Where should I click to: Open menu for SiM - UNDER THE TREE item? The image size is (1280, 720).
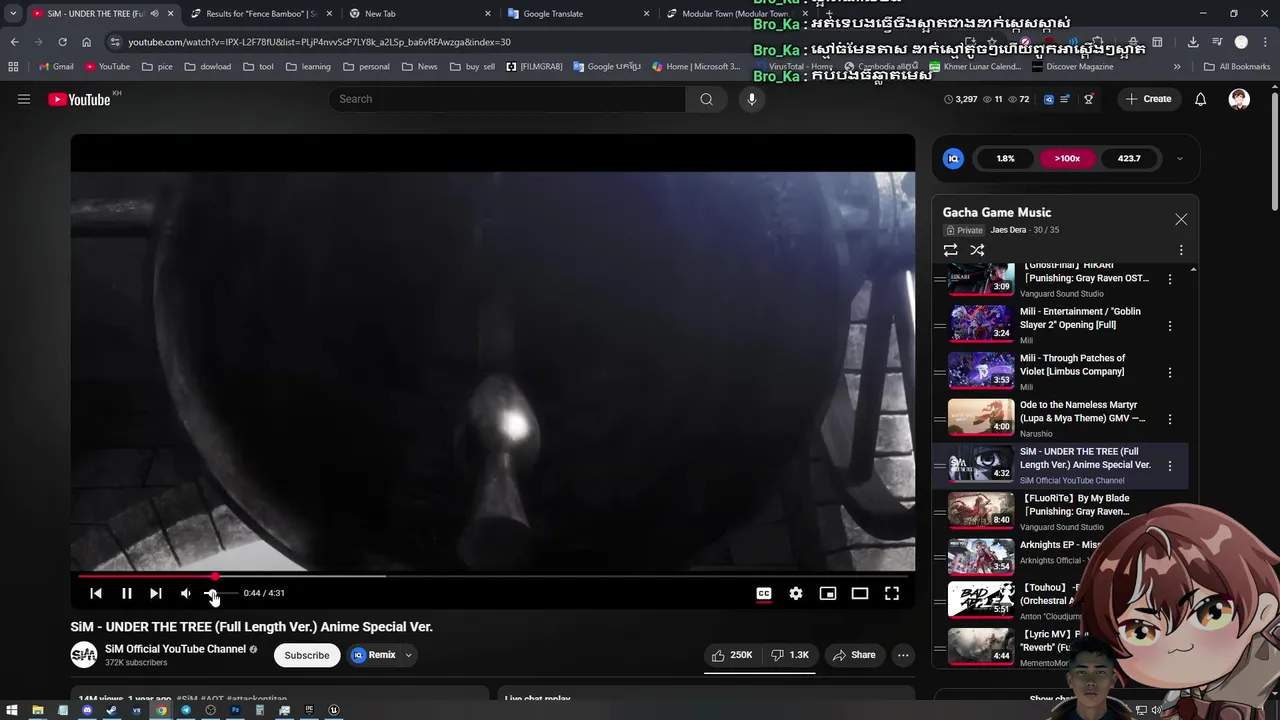[x=1170, y=466]
